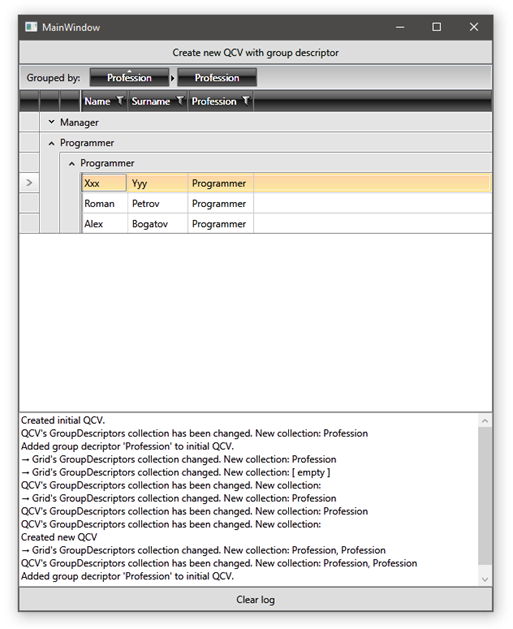Sort by the Surname column header
Image resolution: width=513 pixels, height=629 pixels.
click(151, 101)
